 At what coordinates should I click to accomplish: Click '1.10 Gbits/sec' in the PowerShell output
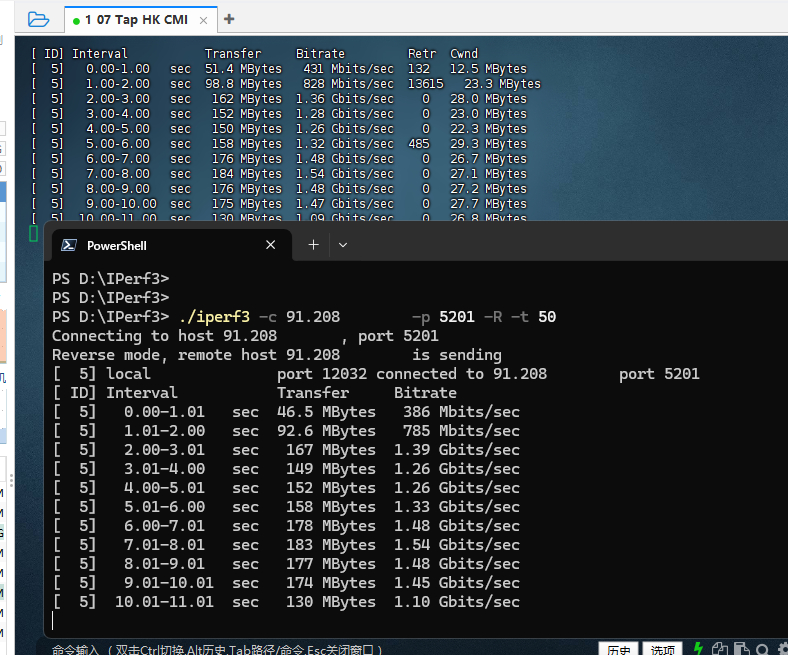pos(457,602)
